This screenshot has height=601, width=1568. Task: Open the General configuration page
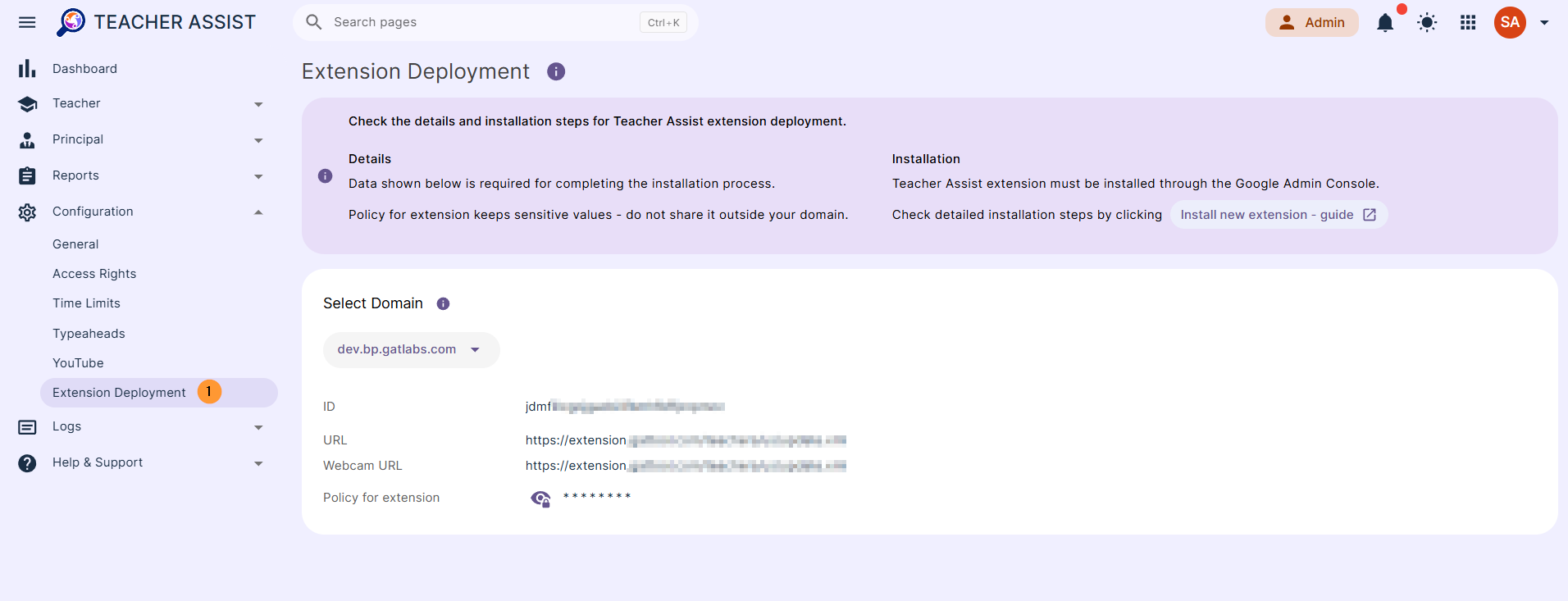coord(75,244)
